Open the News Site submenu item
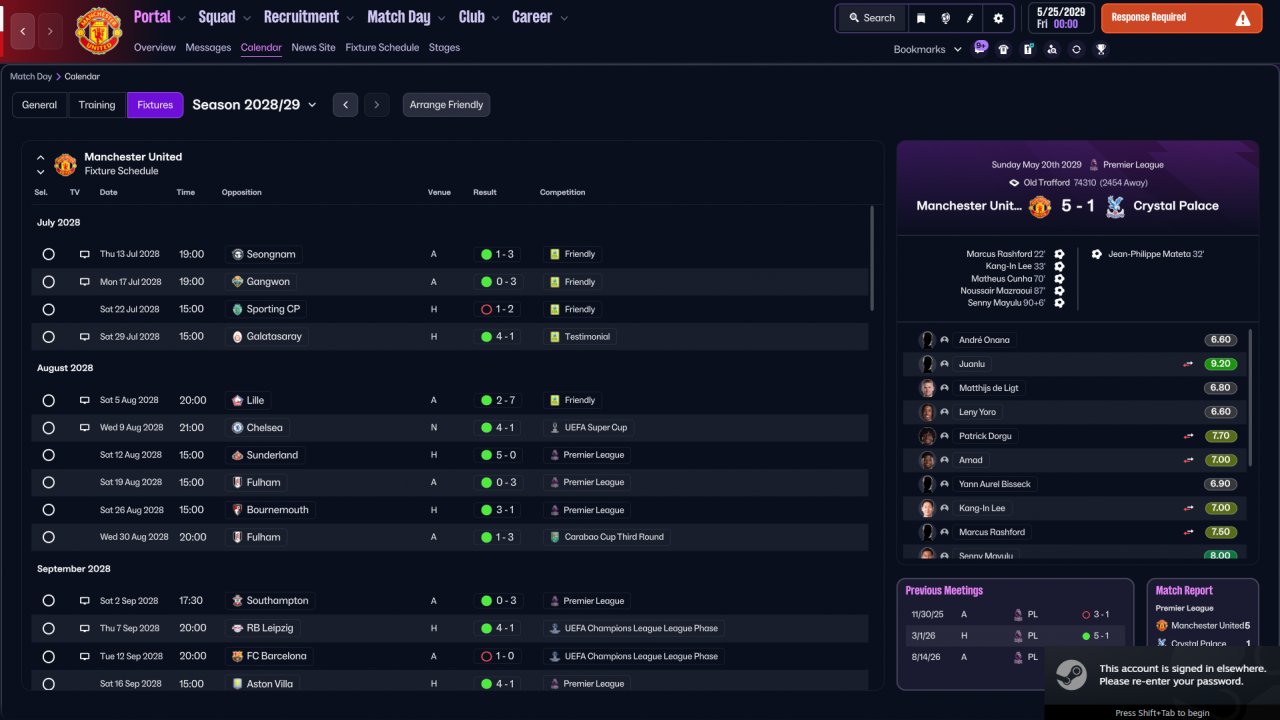Screen dimensions: 1280x720 (x=314, y=48)
